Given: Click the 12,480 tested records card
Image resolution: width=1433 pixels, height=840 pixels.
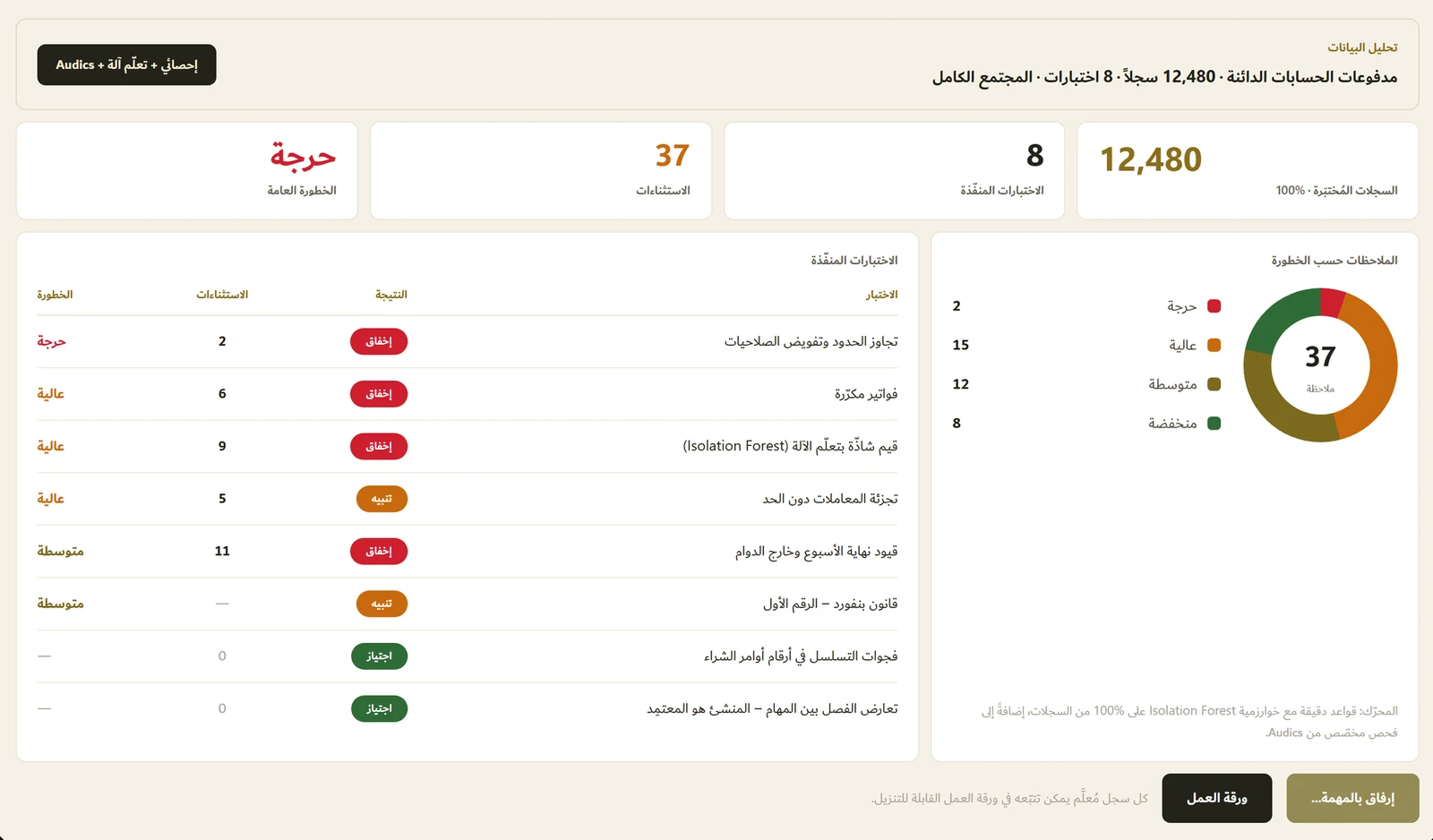Looking at the screenshot, I should (x=1248, y=171).
